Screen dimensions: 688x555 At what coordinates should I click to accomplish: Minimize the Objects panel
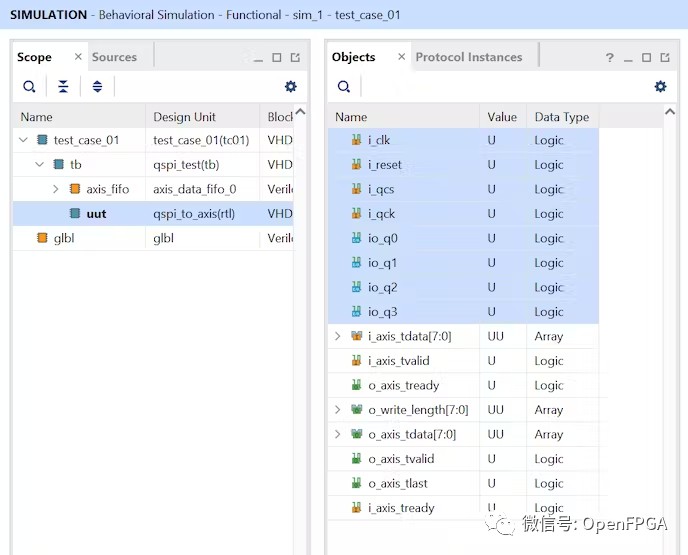pyautogui.click(x=628, y=60)
